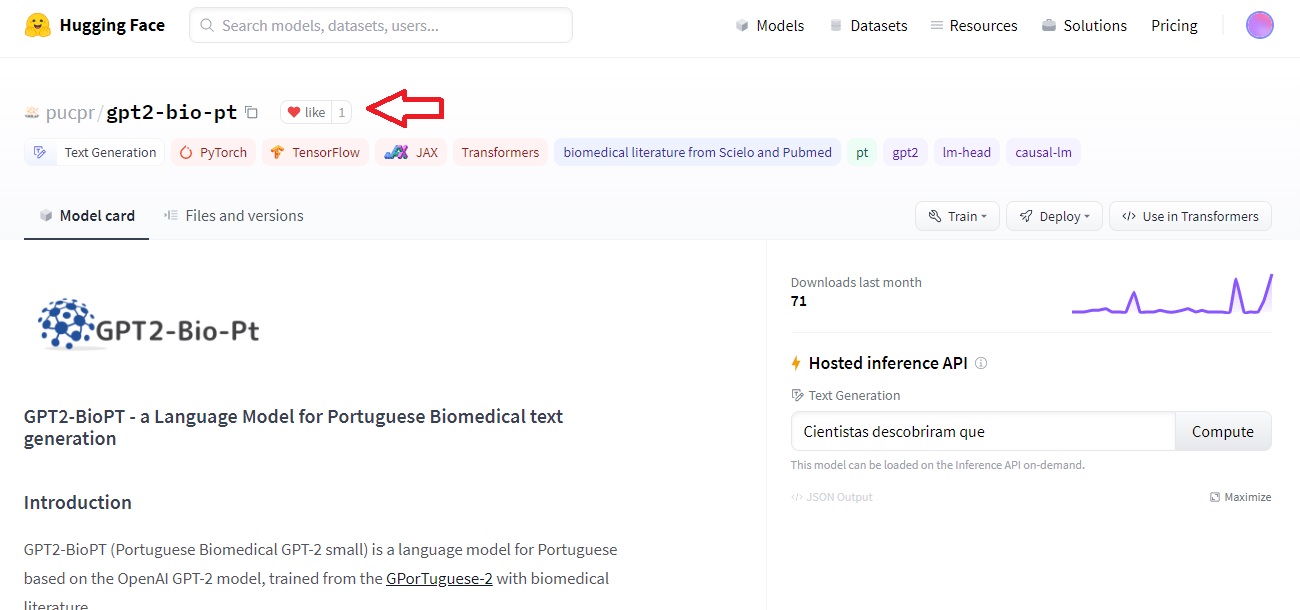Click the Resources lines icon
The height and width of the screenshot is (610, 1300).
click(936, 26)
